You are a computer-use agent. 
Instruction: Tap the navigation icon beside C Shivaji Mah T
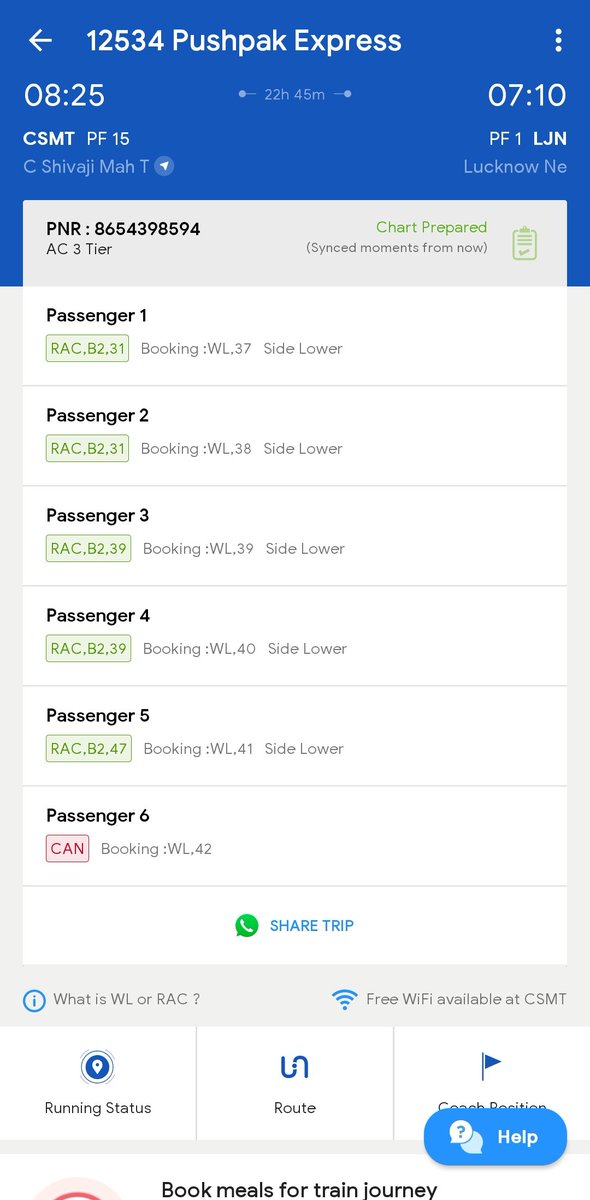[x=164, y=166]
